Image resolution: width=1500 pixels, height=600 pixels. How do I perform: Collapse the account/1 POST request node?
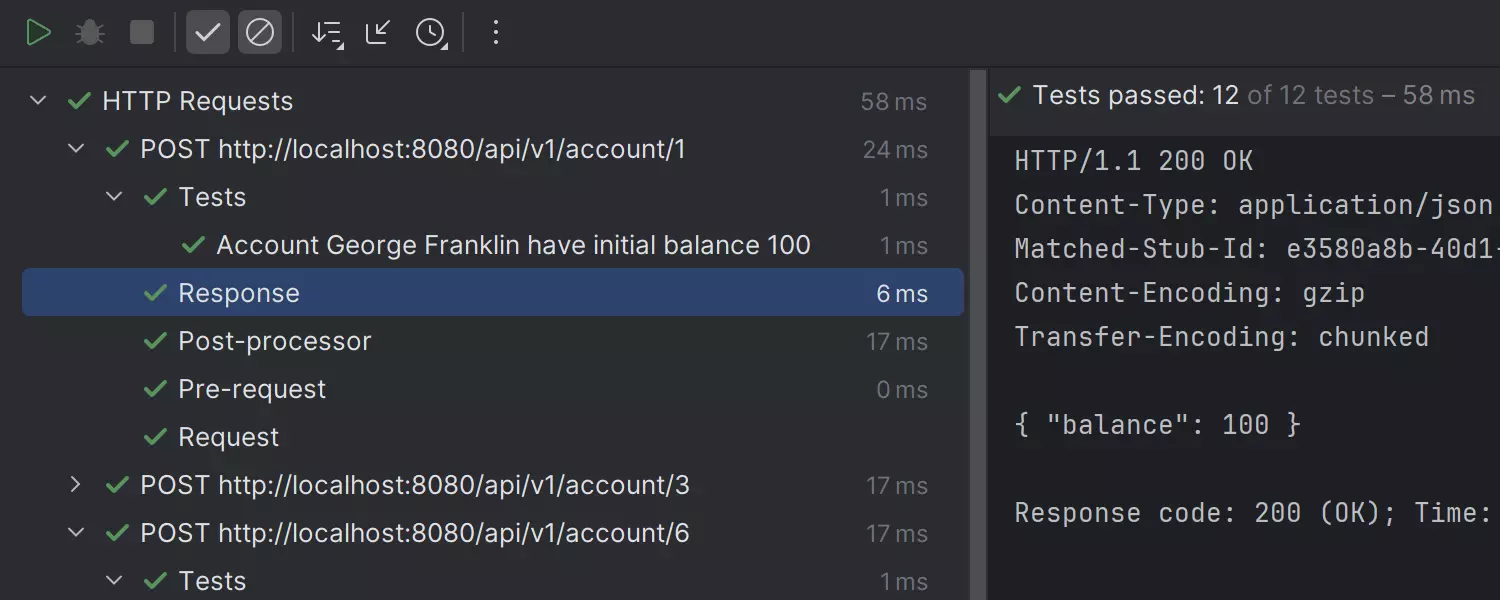(76, 149)
